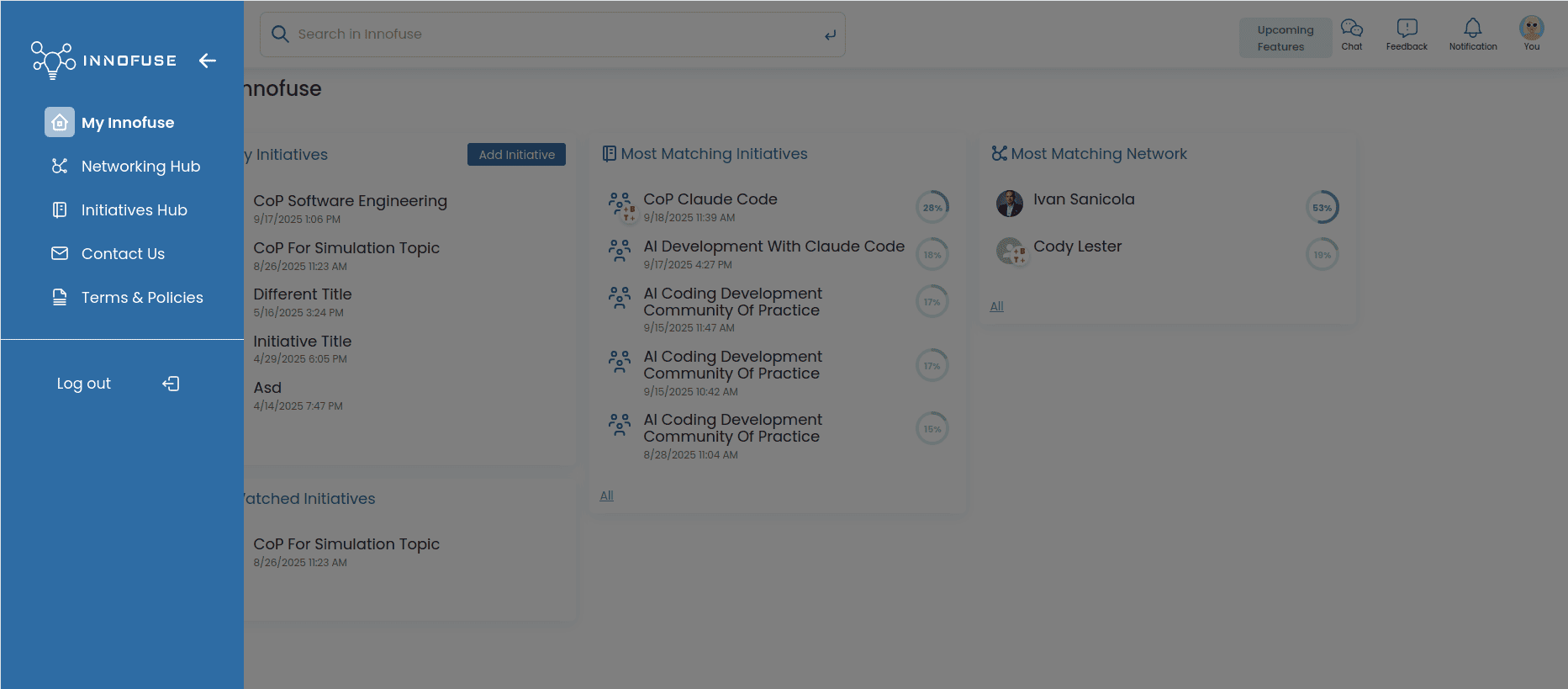This screenshot has width=1568, height=689.
Task: Go to Networking Hub in the sidebar
Action: [140, 167]
